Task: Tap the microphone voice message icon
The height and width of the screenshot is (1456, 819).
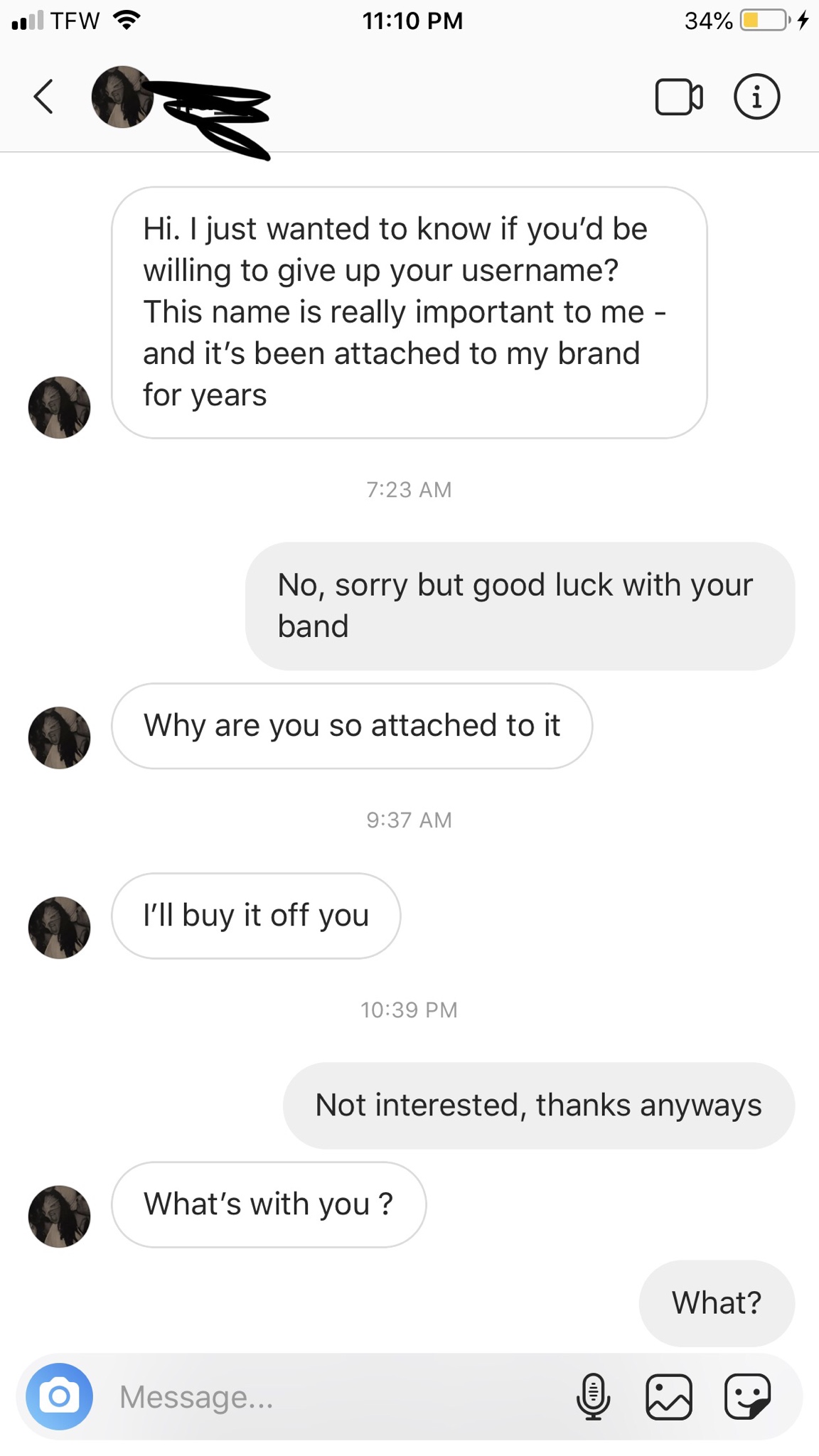Action: point(593,1397)
